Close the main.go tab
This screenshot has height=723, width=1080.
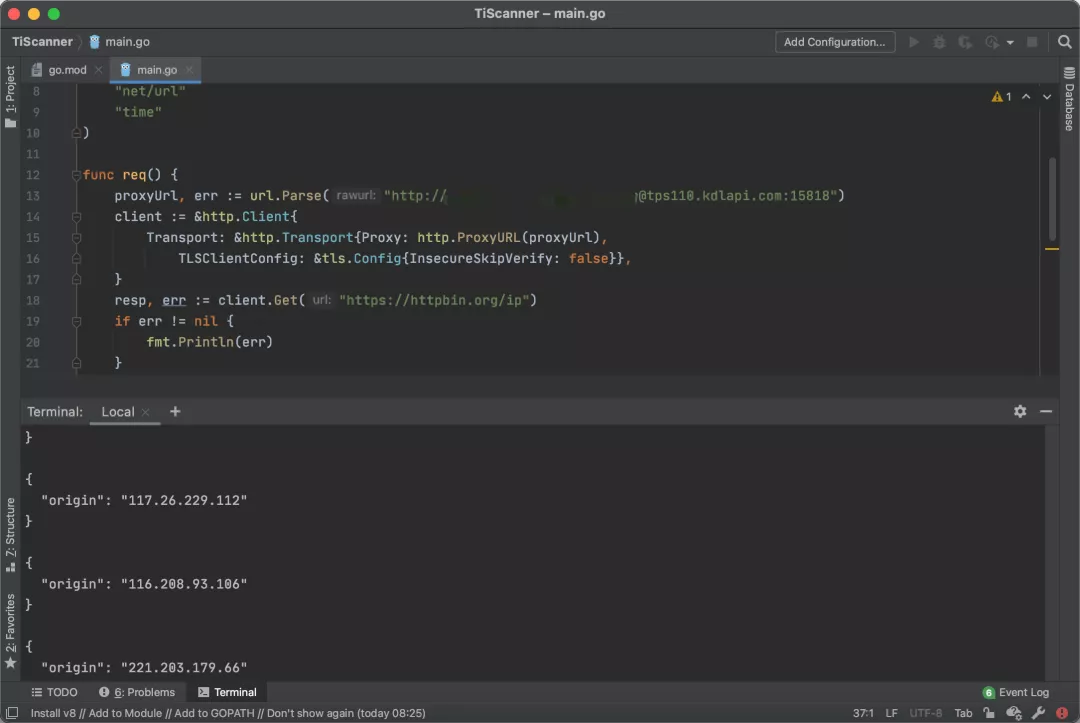[x=189, y=70]
